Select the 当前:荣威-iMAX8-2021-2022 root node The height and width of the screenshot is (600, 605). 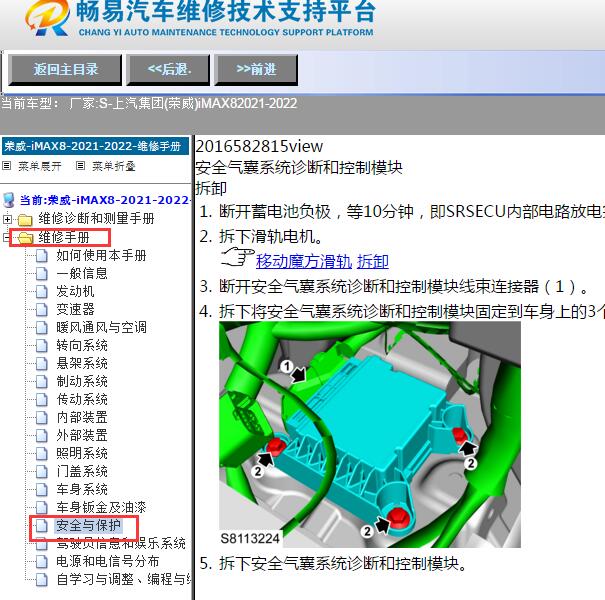105,200
